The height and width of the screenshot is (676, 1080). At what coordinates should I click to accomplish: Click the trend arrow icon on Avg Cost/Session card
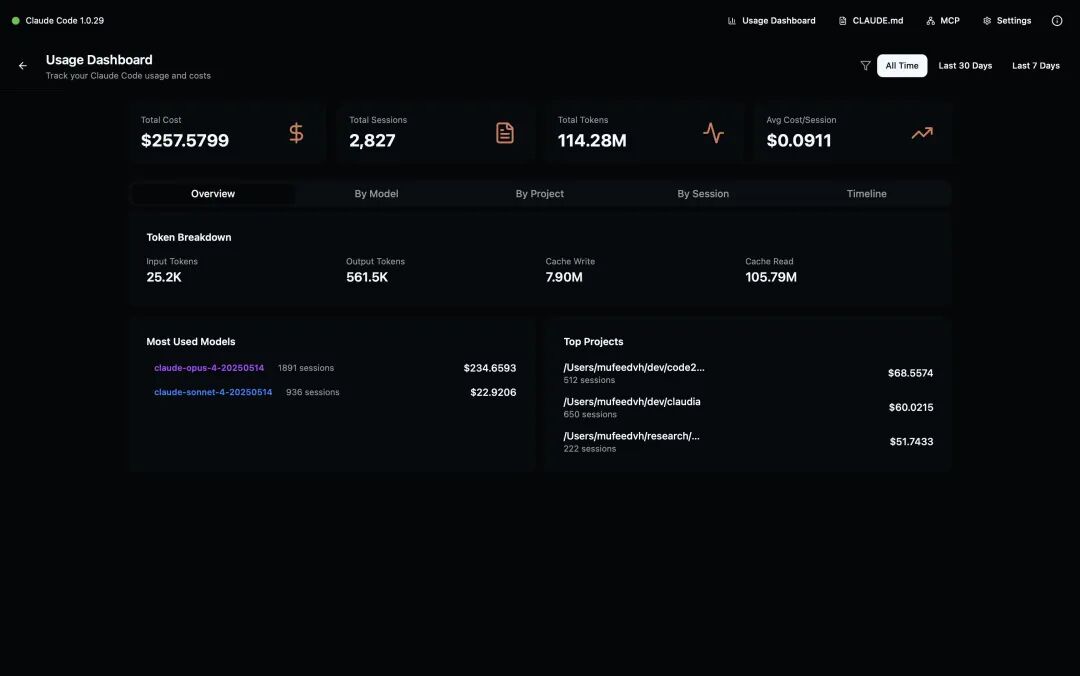click(x=921, y=132)
